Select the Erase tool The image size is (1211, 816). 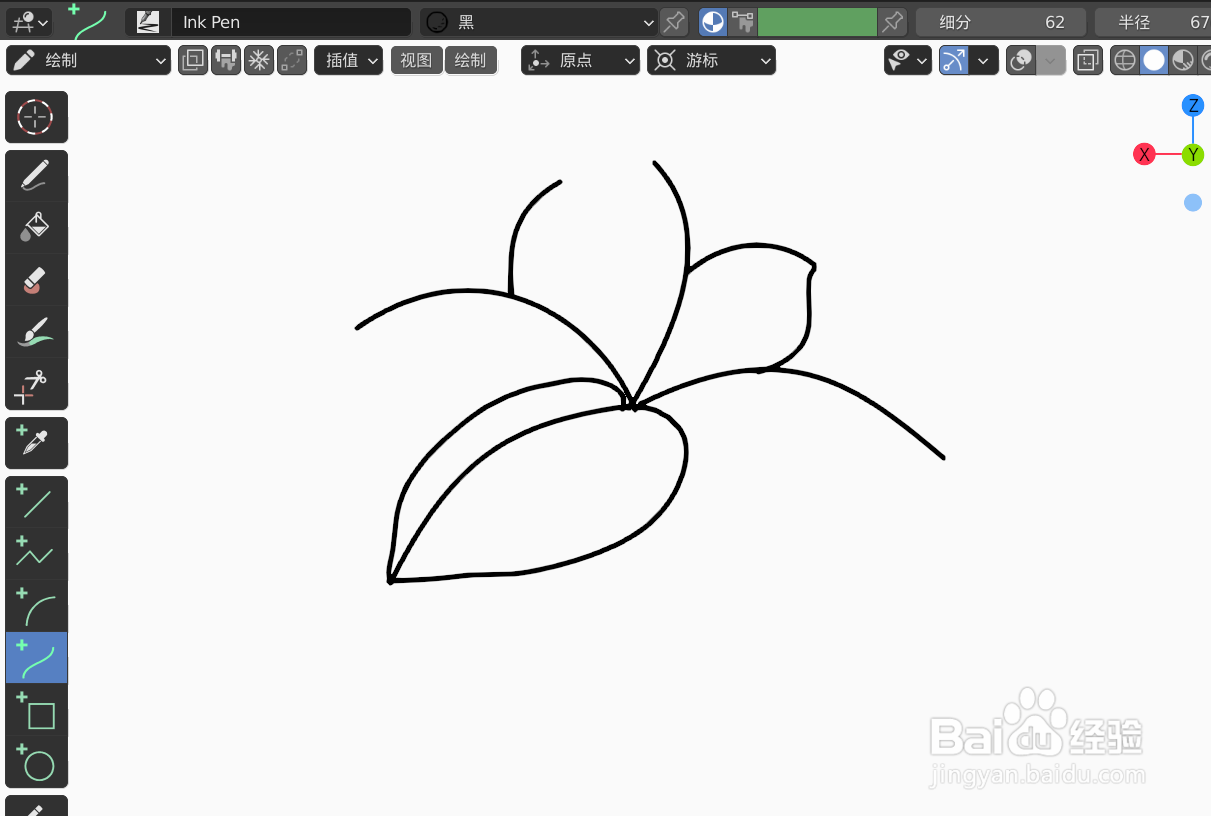[37, 280]
